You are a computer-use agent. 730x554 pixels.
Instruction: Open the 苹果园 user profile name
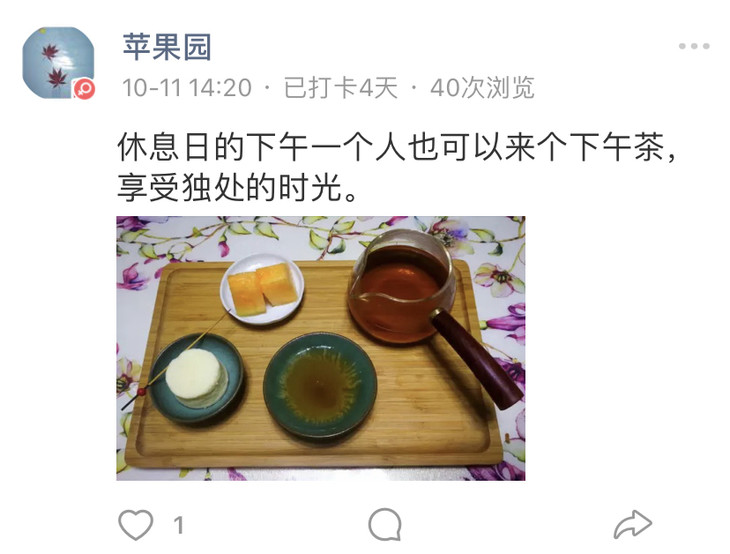click(167, 47)
